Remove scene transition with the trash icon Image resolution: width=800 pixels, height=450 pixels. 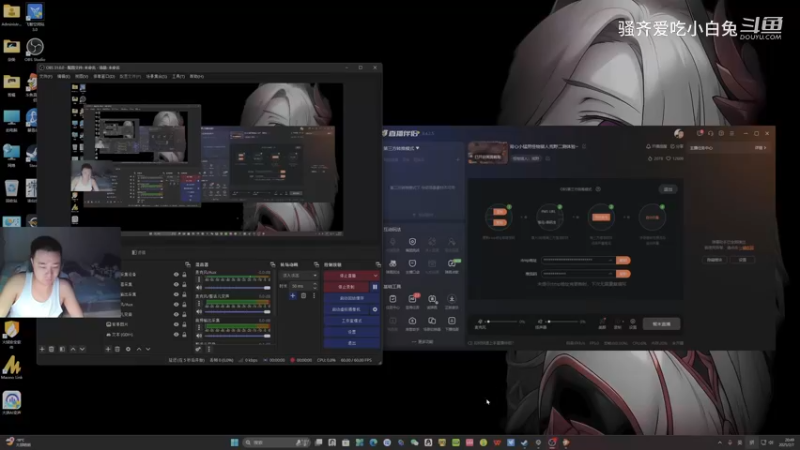point(303,296)
